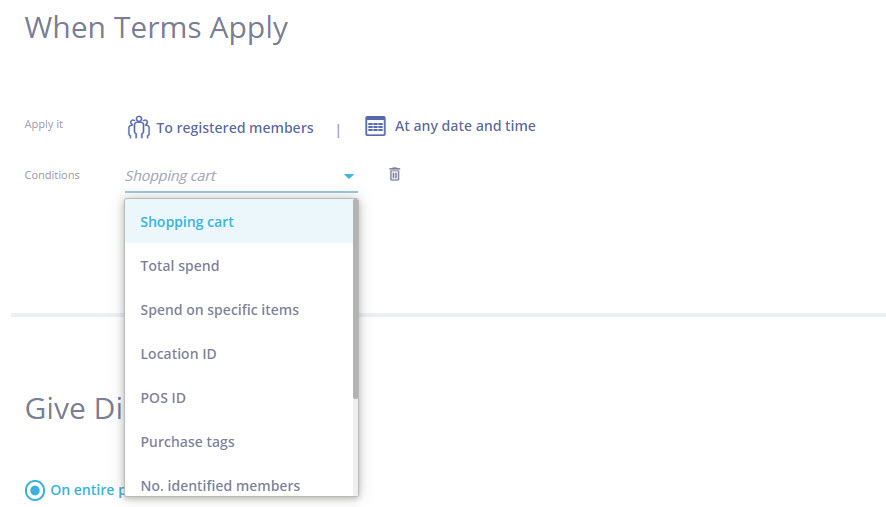Screen dimensions: 886x507
Task: Select POS ID condition
Action: [x=239, y=398]
